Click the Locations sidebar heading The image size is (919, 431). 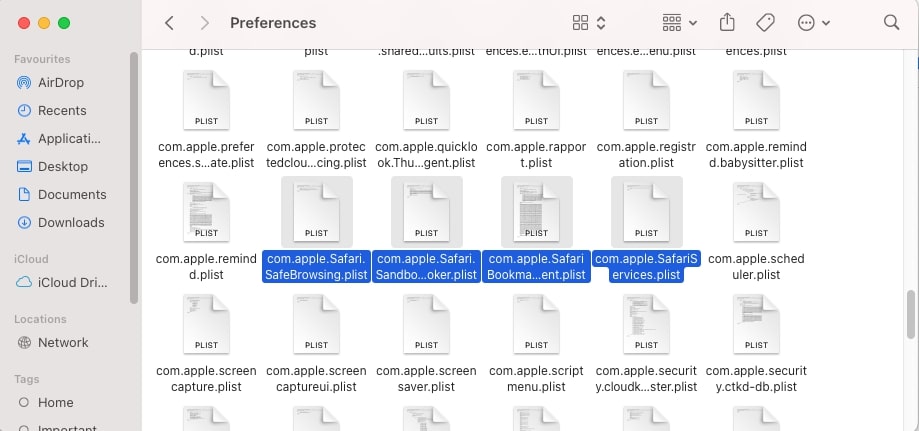pyautogui.click(x=40, y=319)
